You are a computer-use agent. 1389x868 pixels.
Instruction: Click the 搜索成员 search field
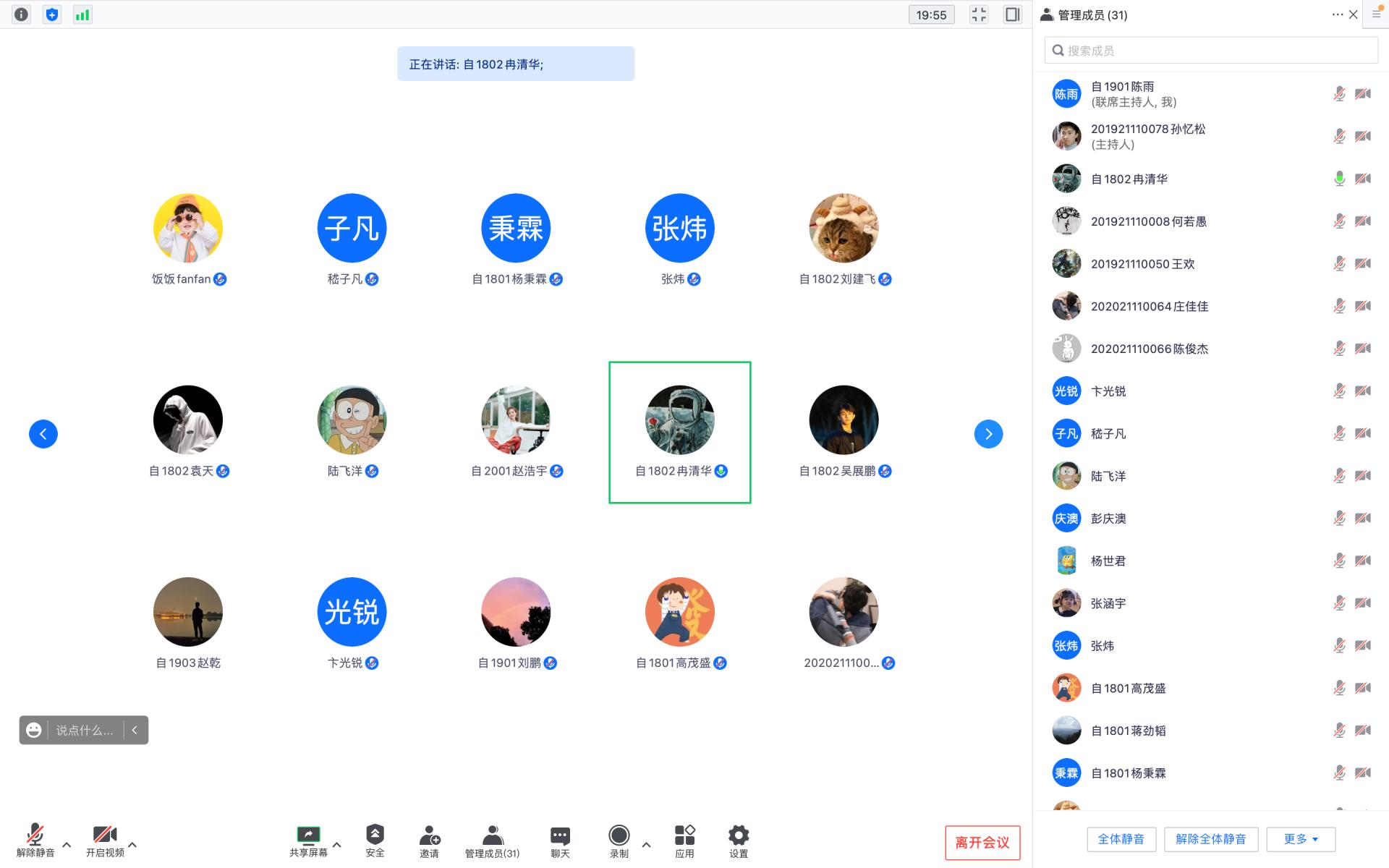tap(1211, 51)
